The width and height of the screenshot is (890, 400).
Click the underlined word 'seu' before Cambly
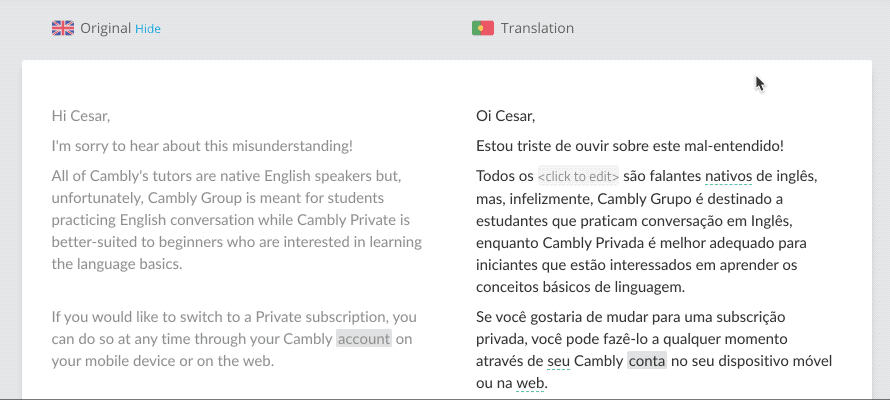click(x=559, y=361)
